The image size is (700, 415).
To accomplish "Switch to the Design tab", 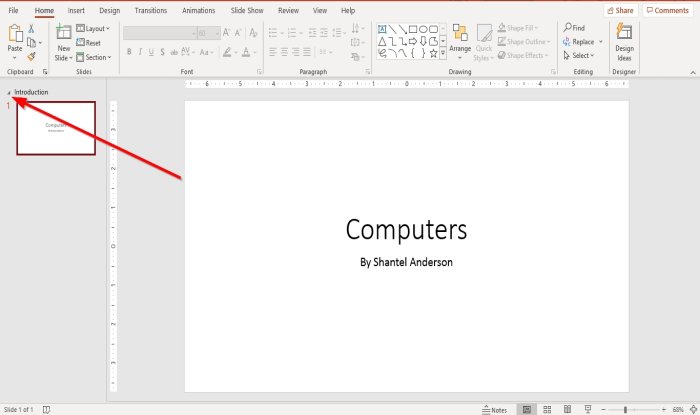I will 109,10.
